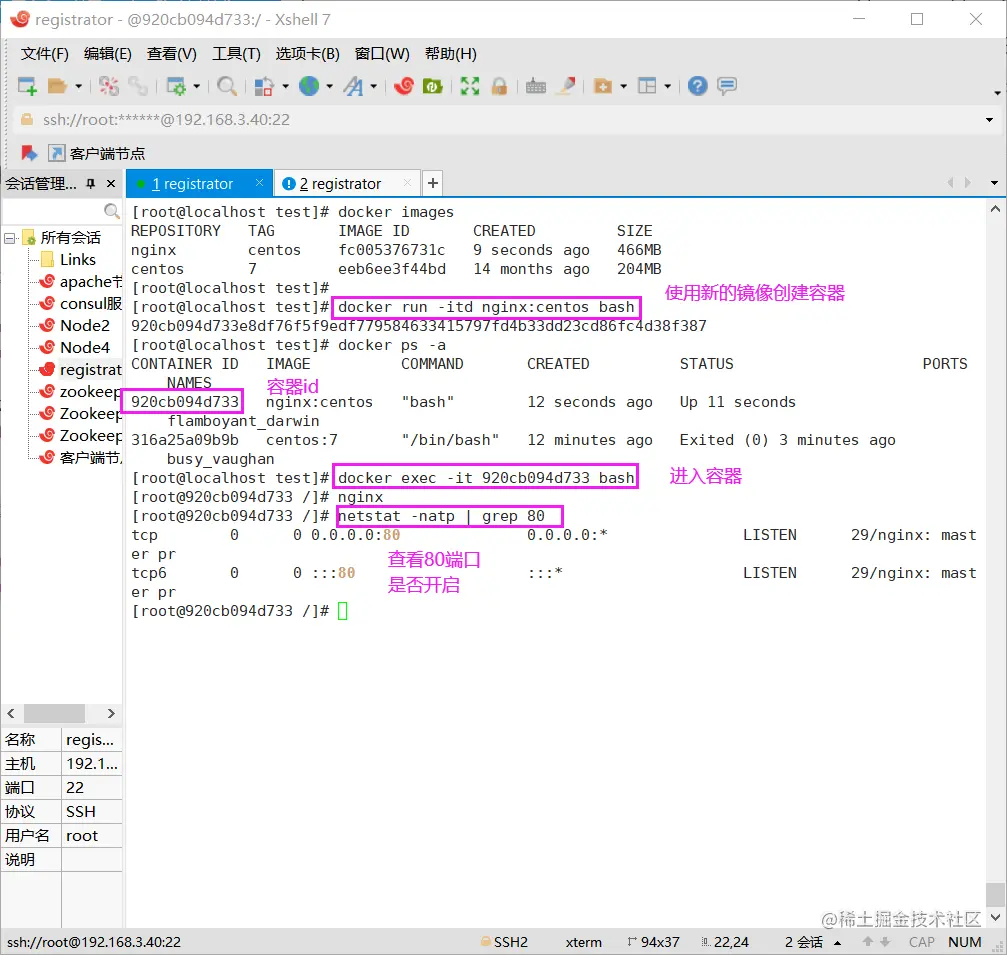
Task: Click the green fullscreen arrows icon
Action: 469,86
